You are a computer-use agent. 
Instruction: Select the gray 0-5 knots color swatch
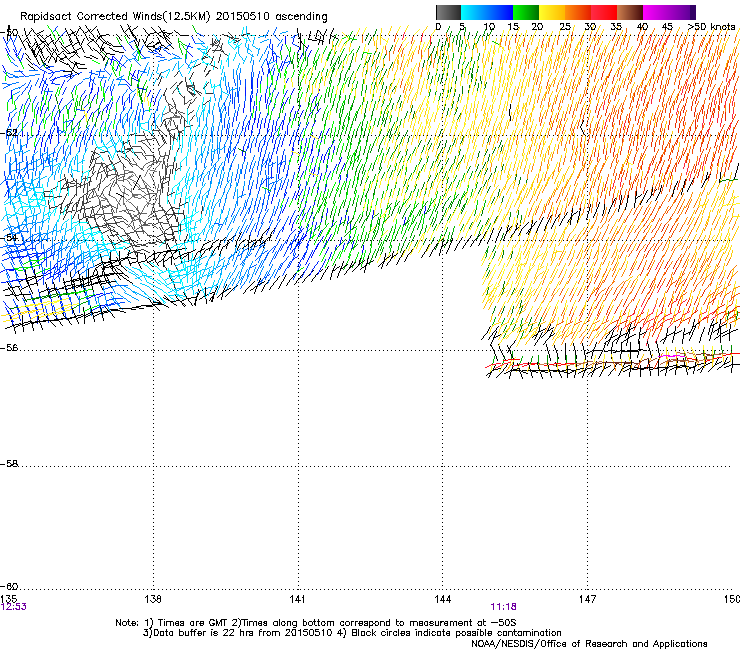point(448,12)
